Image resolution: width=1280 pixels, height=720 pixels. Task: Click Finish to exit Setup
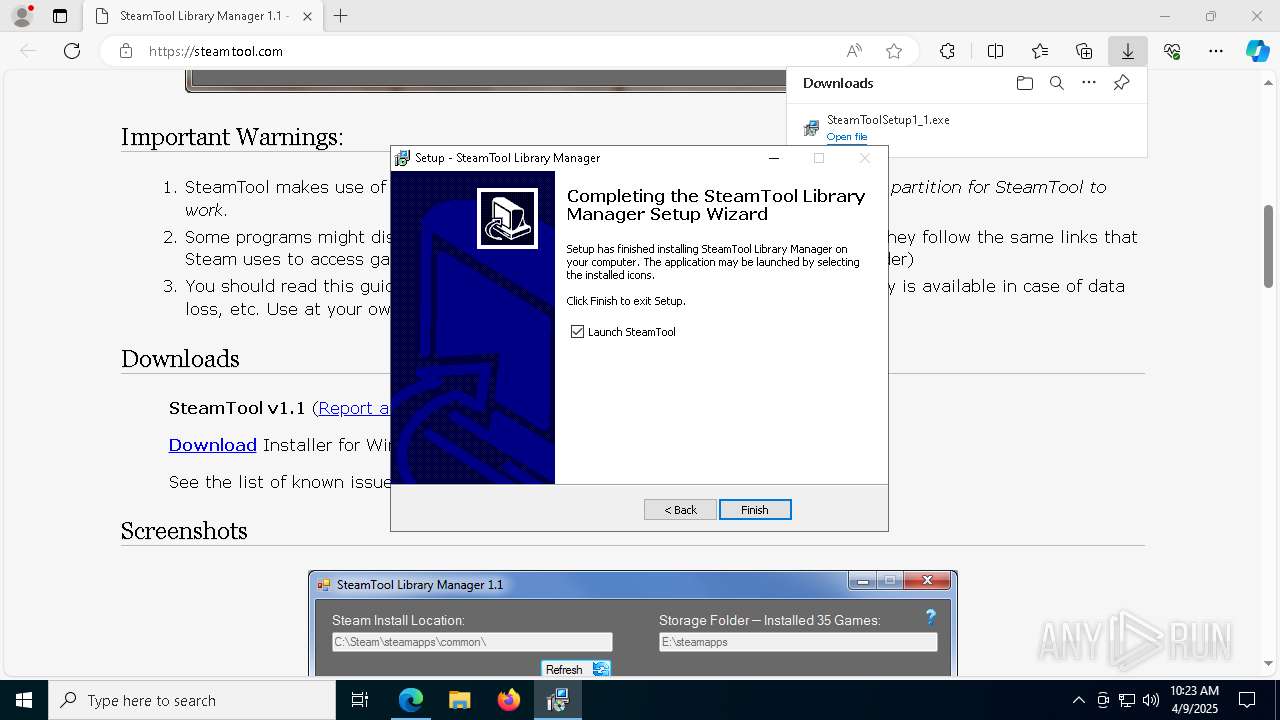(755, 510)
